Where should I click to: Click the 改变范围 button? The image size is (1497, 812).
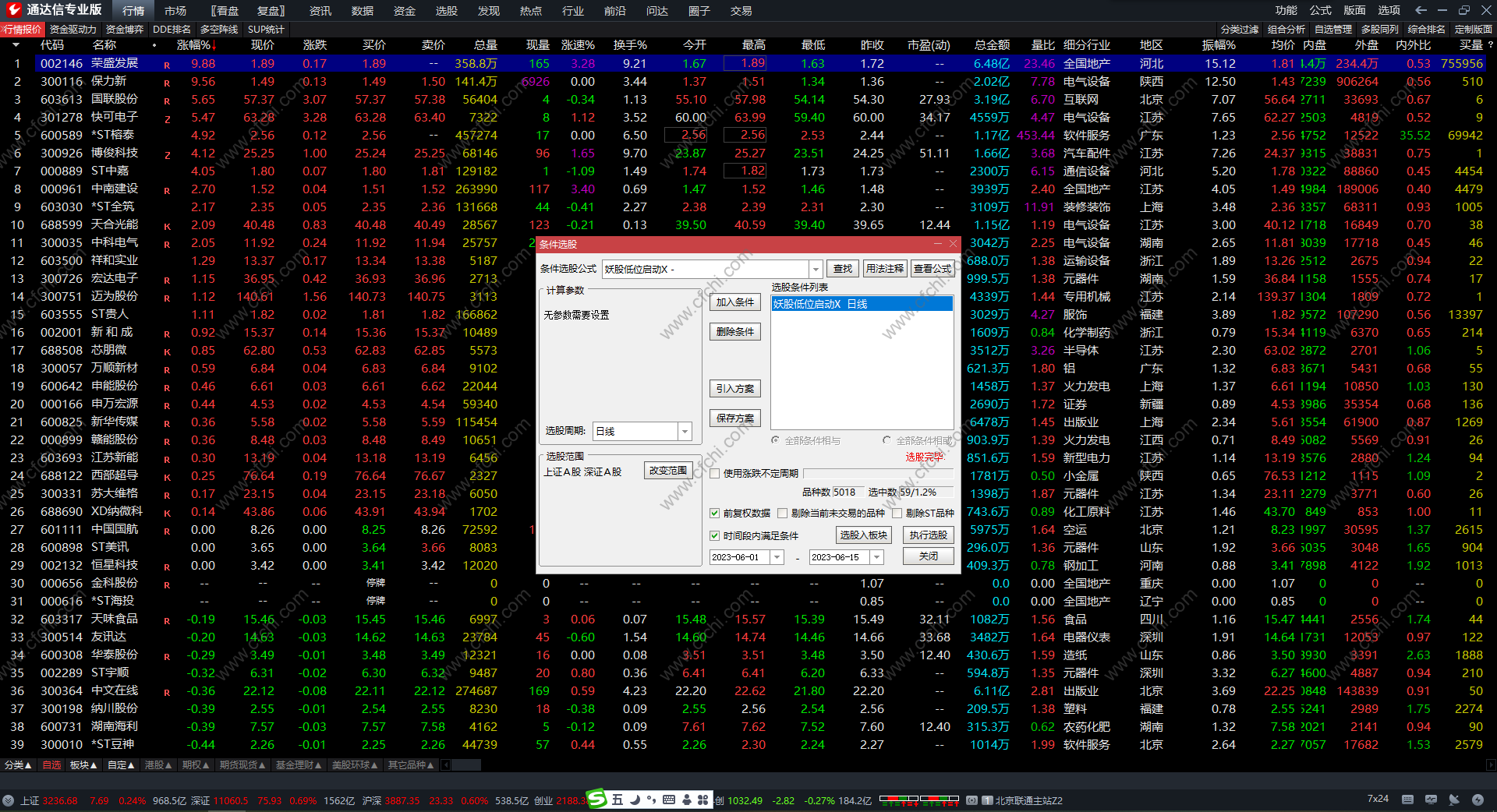pyautogui.click(x=668, y=471)
